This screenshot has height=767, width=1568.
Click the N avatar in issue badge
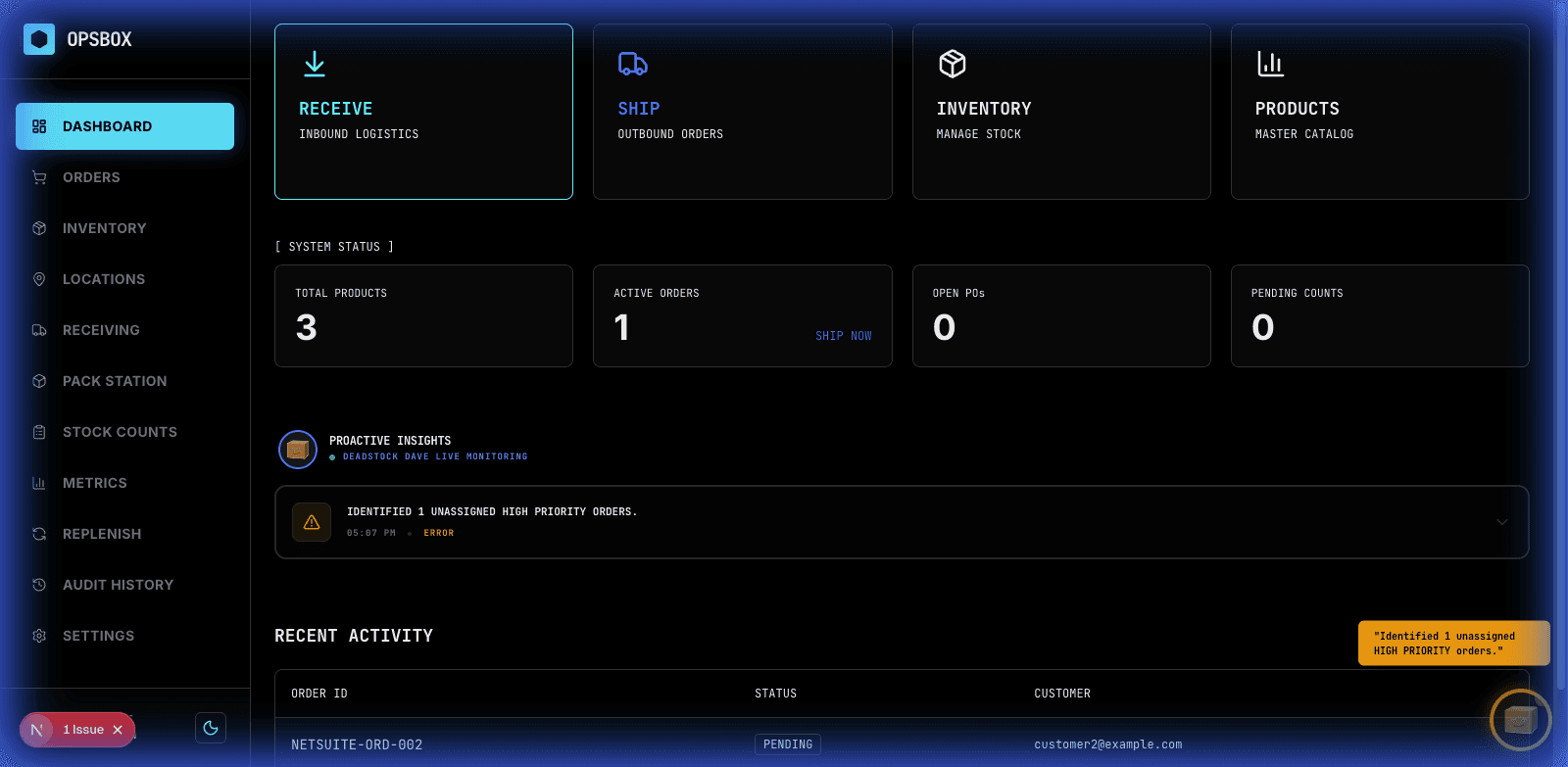37,730
